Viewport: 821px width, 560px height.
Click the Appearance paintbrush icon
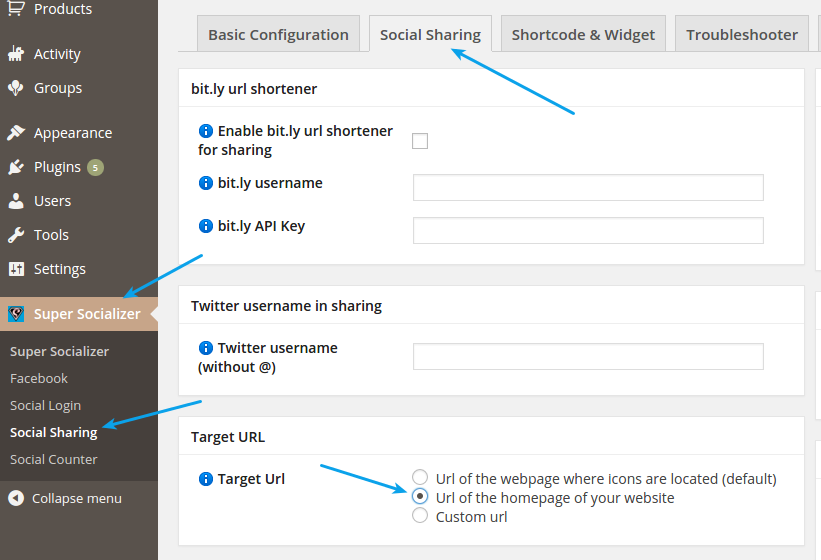(x=16, y=133)
